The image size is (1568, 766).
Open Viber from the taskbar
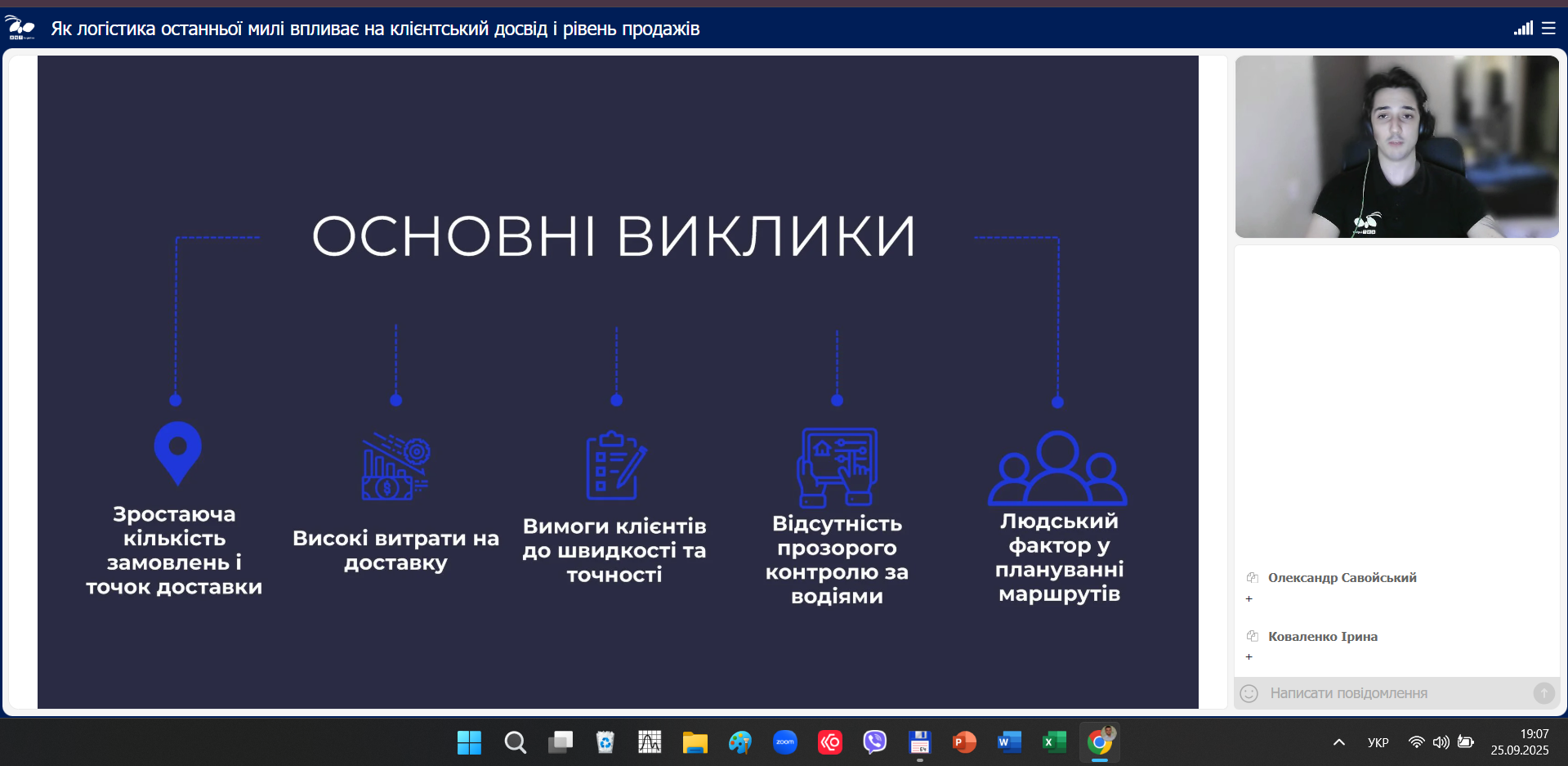pyautogui.click(x=874, y=742)
